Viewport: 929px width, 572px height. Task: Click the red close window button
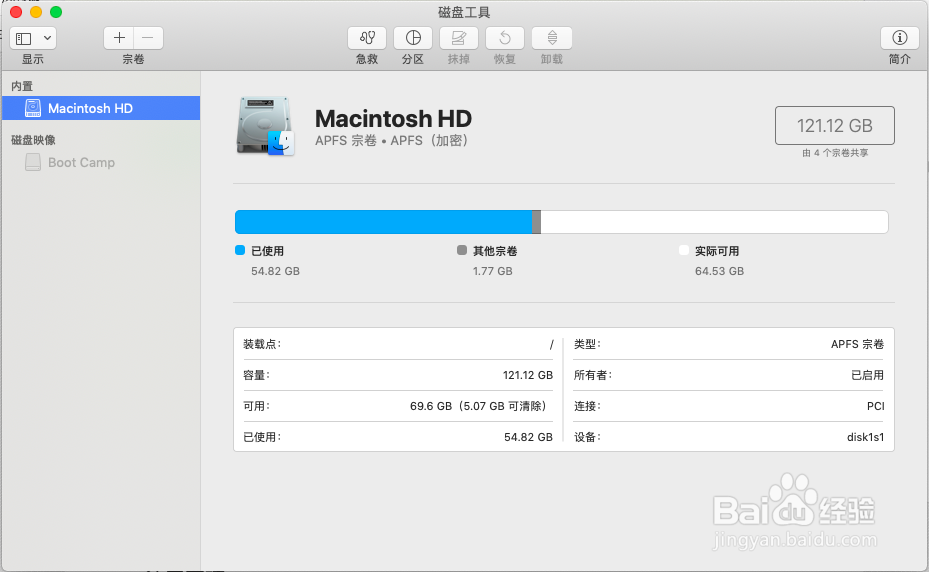tap(16, 12)
